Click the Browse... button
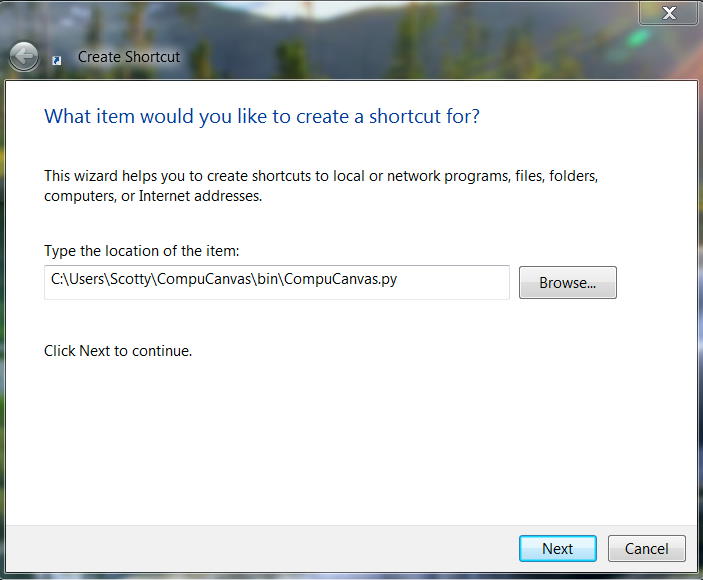Viewport: 703px width, 580px height. coord(568,282)
